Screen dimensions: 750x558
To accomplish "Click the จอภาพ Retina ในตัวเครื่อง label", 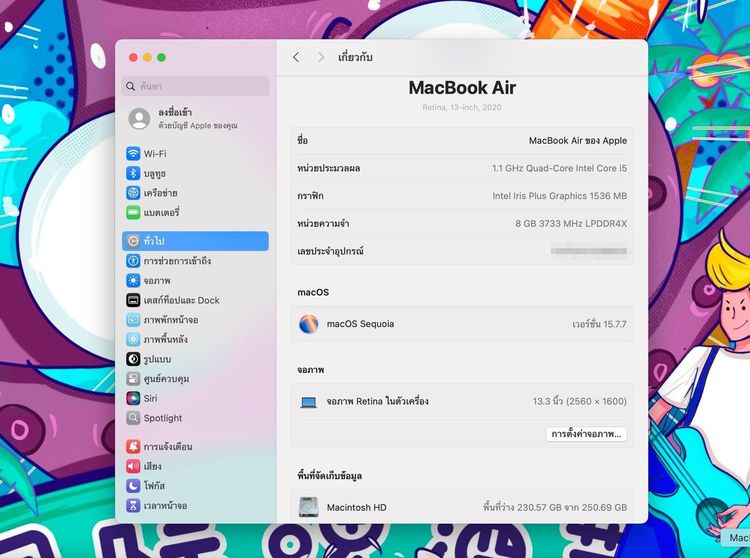I will 377,401.
